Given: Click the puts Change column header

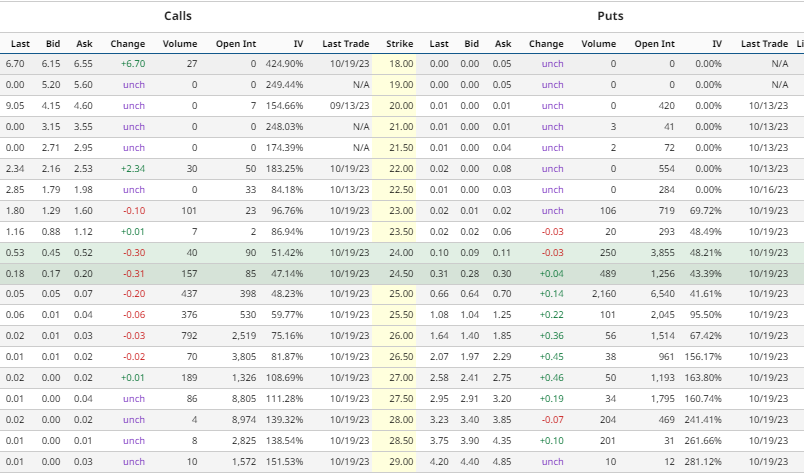Looking at the screenshot, I should [x=546, y=44].
